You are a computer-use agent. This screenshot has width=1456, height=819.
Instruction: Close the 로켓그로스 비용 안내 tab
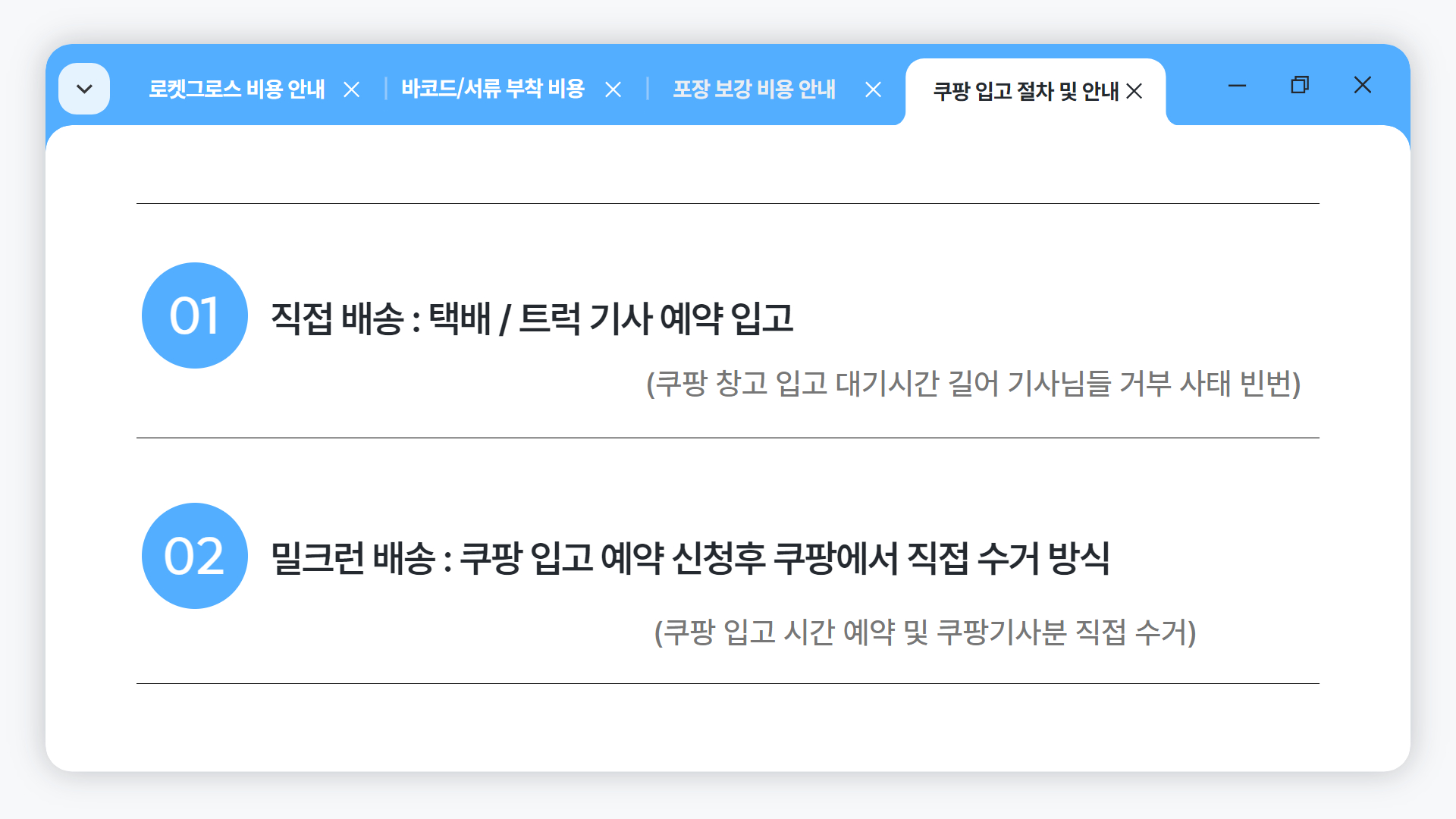[x=351, y=90]
